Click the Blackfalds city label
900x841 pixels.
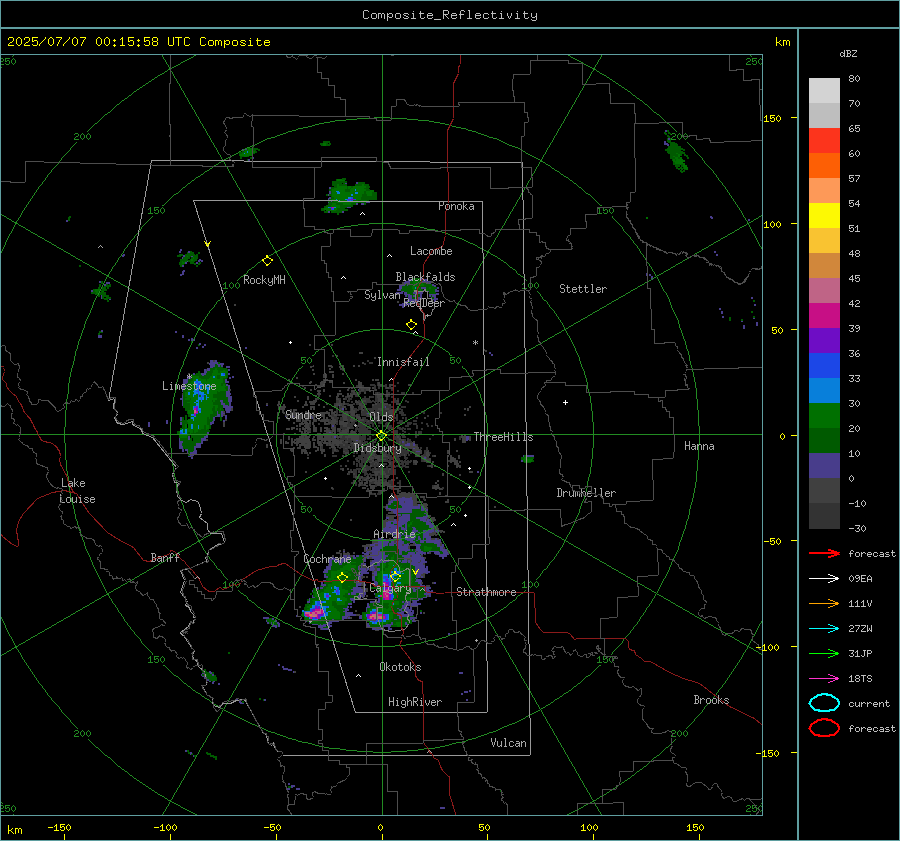click(x=425, y=277)
